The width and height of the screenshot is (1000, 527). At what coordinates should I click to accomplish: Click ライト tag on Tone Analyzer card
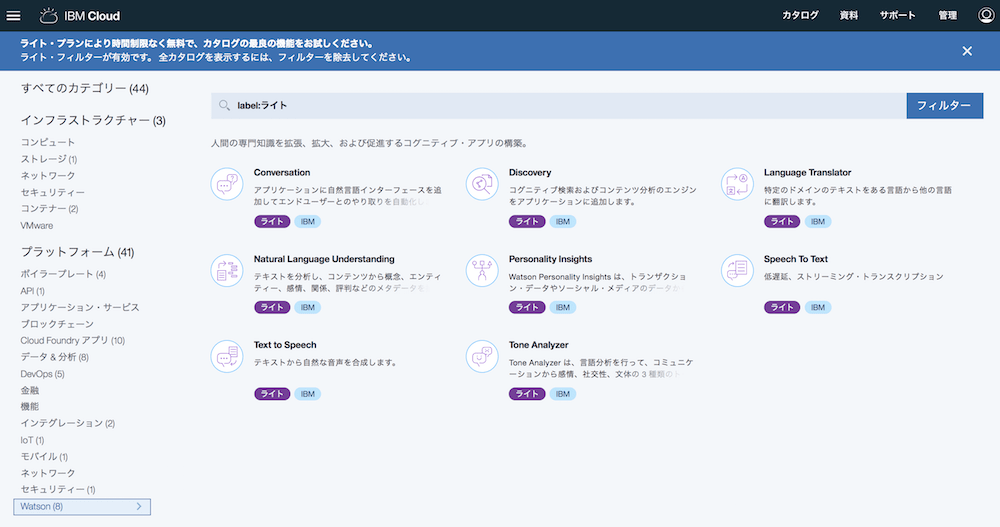coord(527,394)
